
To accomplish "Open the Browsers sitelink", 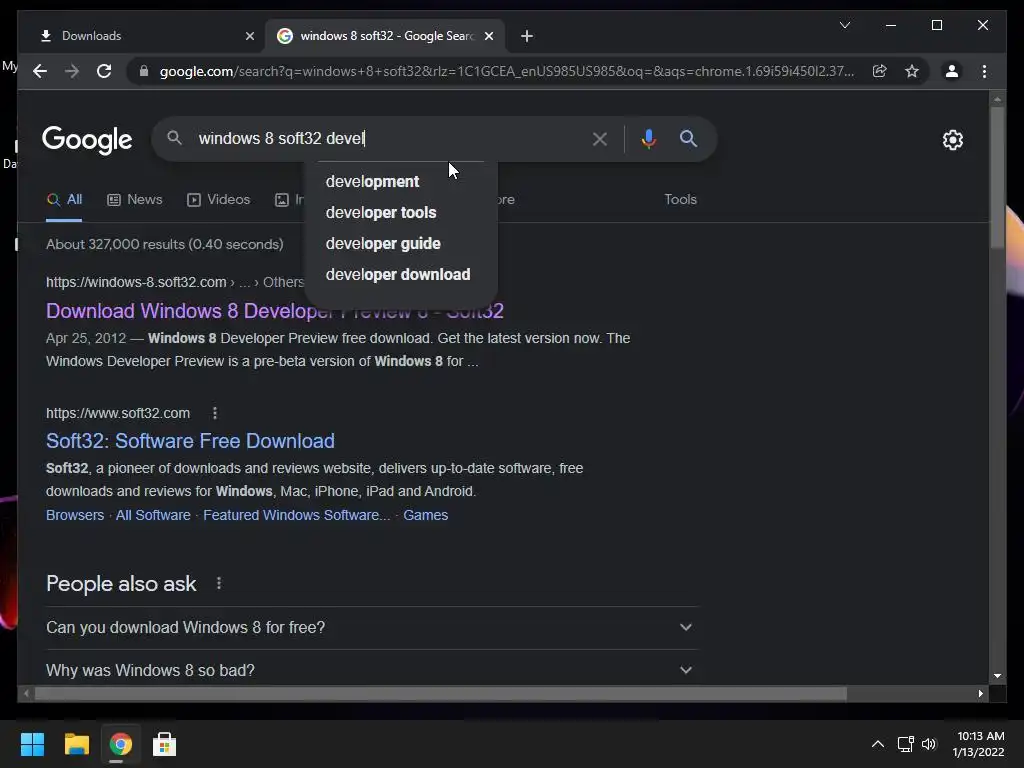I will (75, 515).
